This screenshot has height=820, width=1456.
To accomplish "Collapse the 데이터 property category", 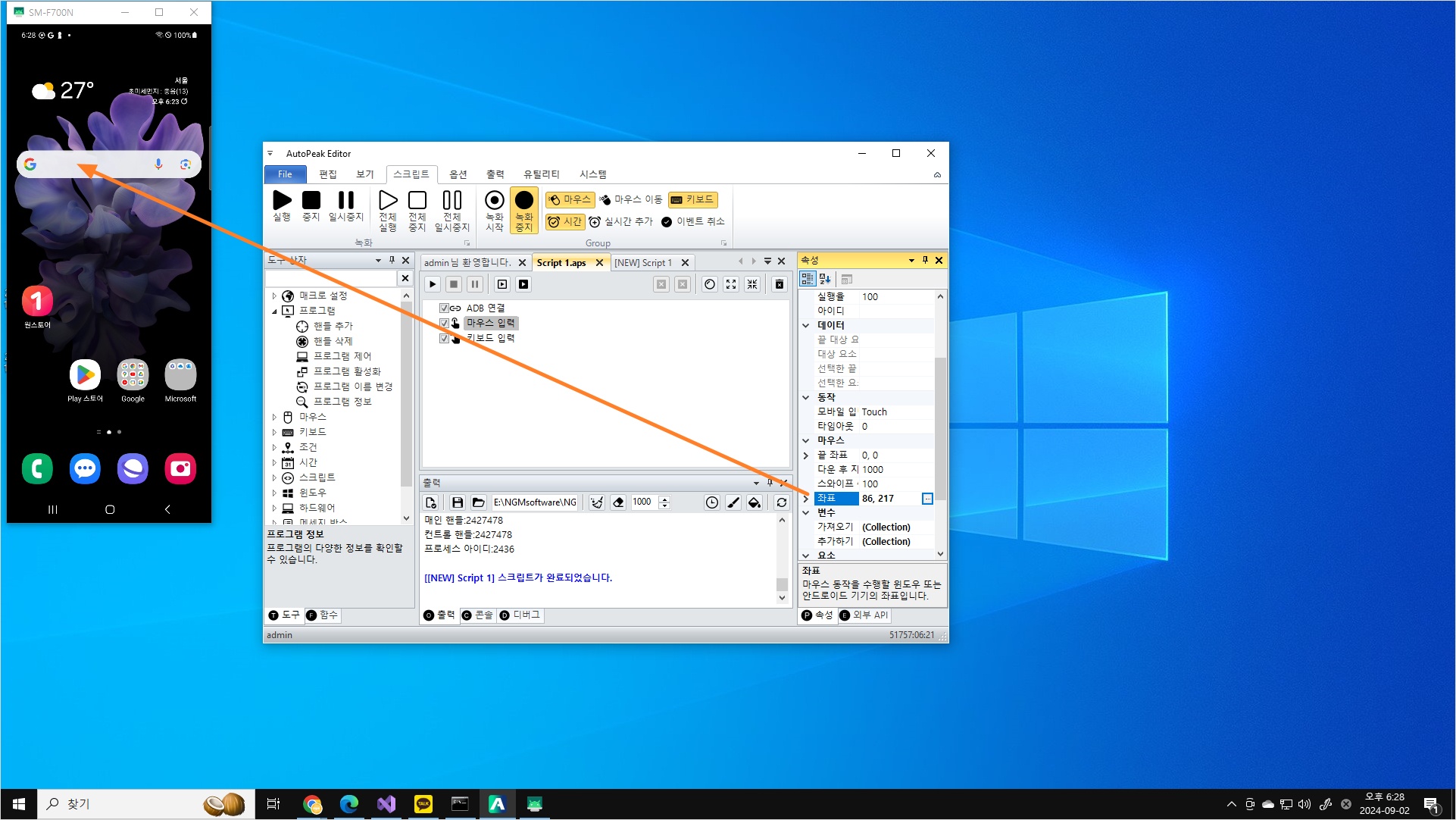I will pos(806,325).
